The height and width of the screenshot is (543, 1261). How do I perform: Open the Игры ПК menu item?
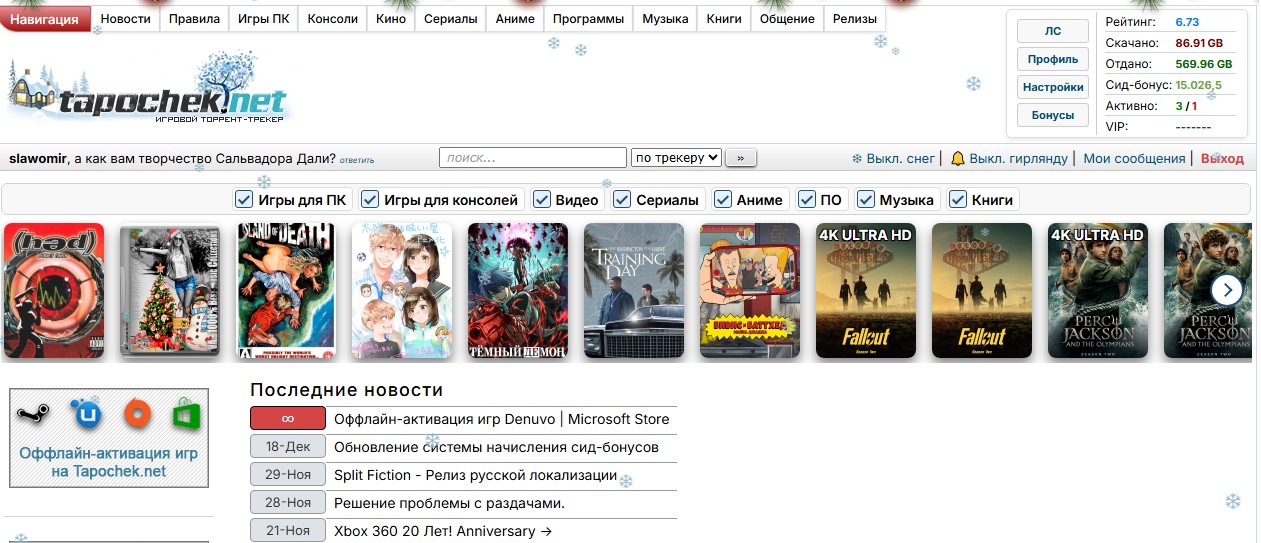tap(263, 19)
